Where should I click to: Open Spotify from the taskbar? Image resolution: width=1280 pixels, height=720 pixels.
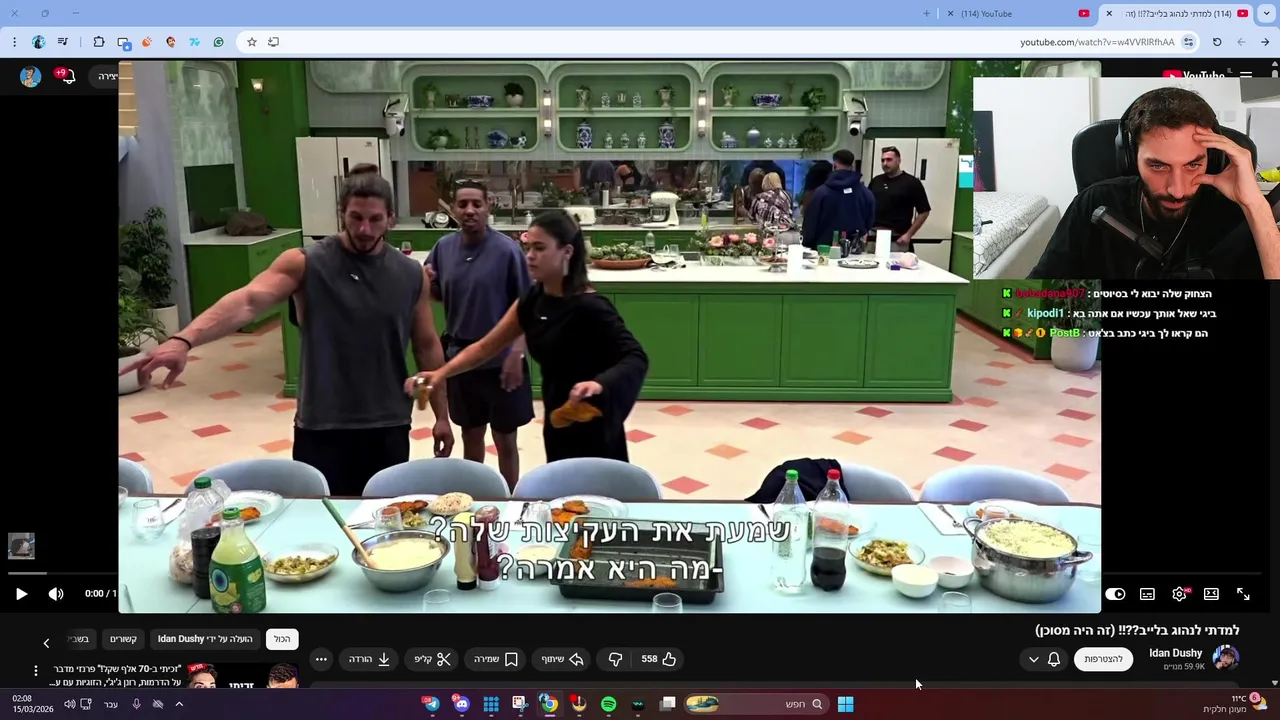608,704
